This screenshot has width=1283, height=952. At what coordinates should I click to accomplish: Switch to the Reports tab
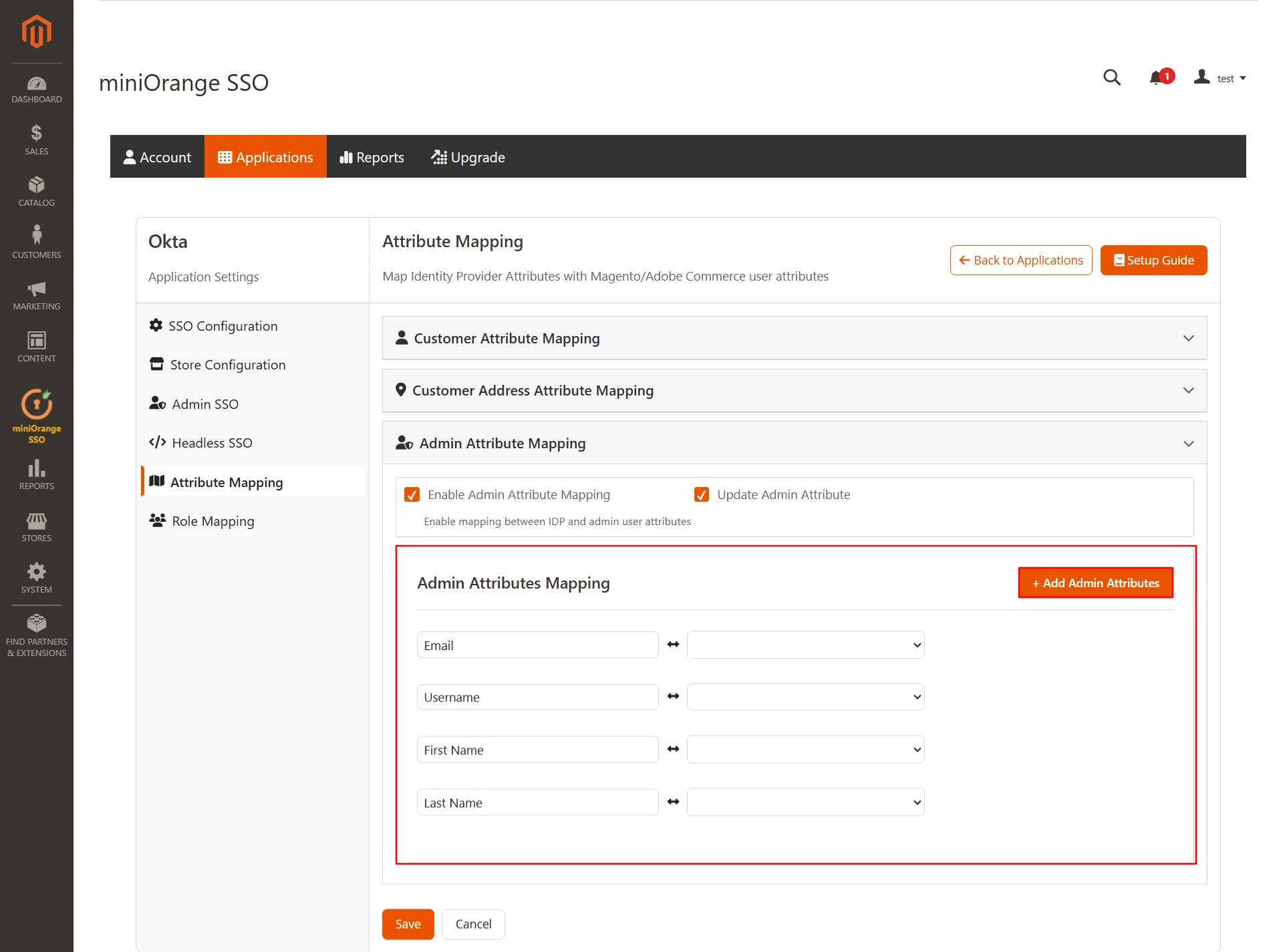point(372,156)
